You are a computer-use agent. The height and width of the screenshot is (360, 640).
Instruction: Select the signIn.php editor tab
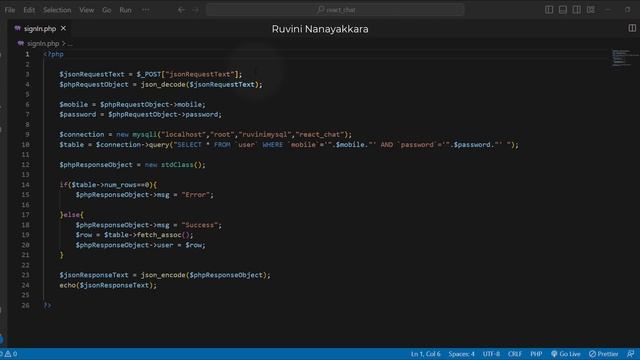pos(40,29)
